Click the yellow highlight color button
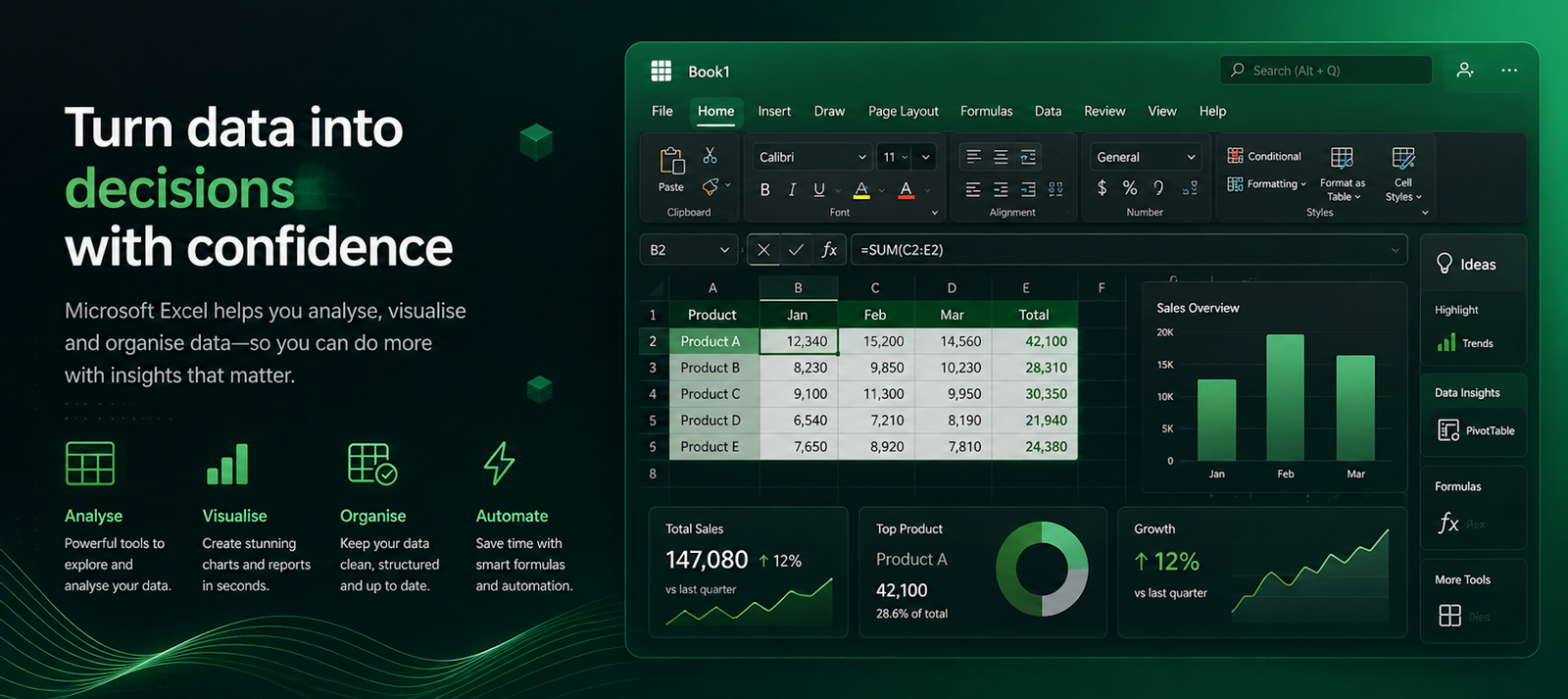This screenshot has height=699, width=1568. click(861, 189)
